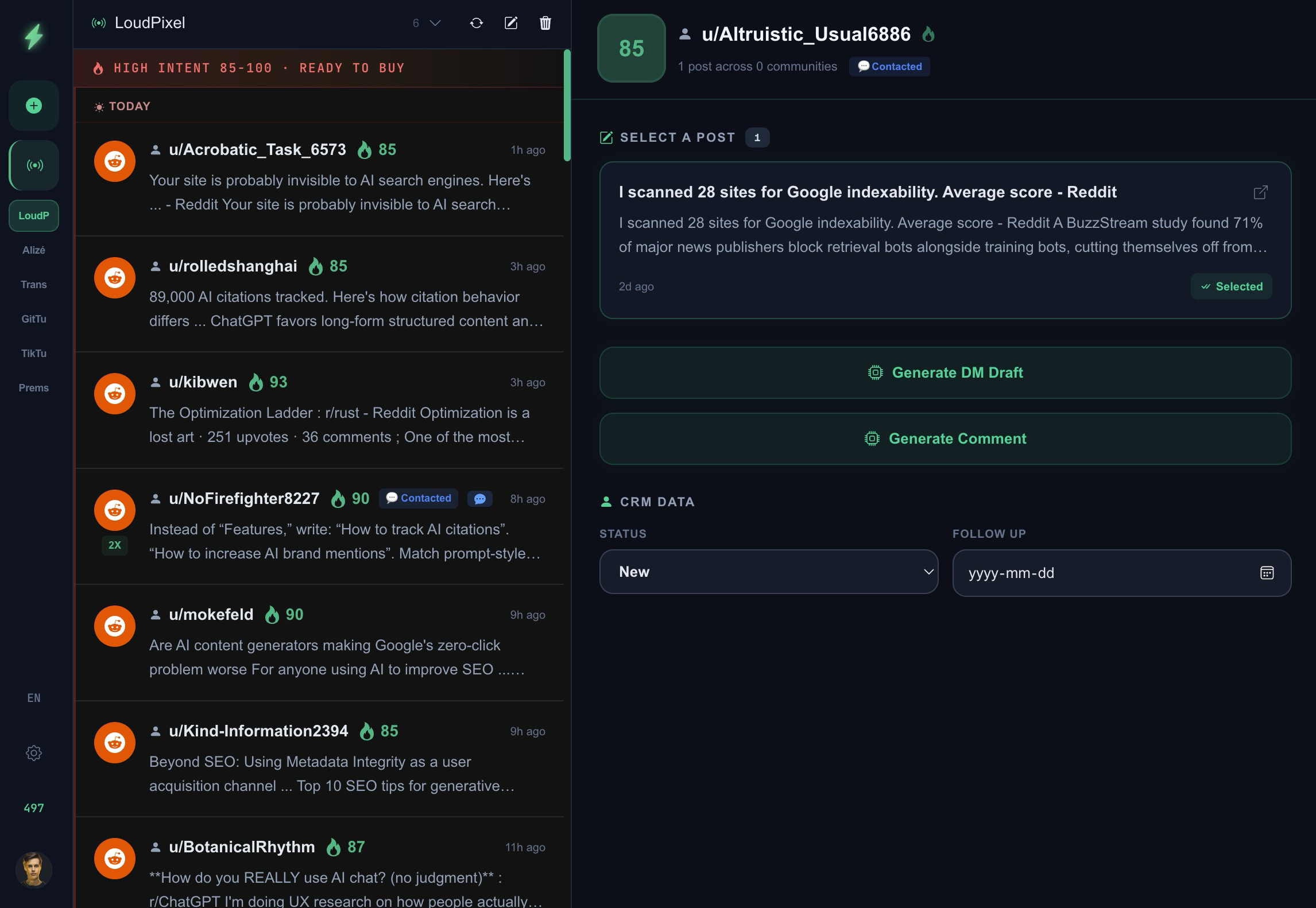Click the refresh icon in LoudPixel header
Viewport: 1316px width, 908px height.
tap(476, 23)
